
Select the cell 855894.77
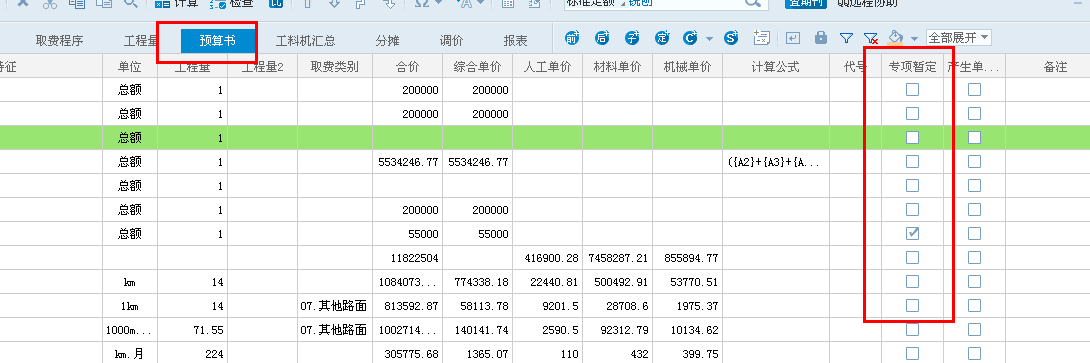(688, 258)
